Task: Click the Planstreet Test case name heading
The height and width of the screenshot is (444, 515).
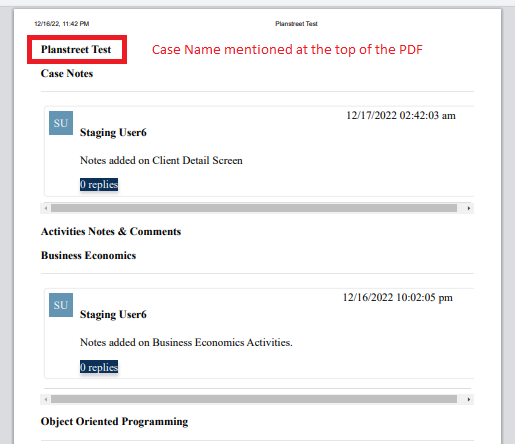Action: tap(76, 49)
